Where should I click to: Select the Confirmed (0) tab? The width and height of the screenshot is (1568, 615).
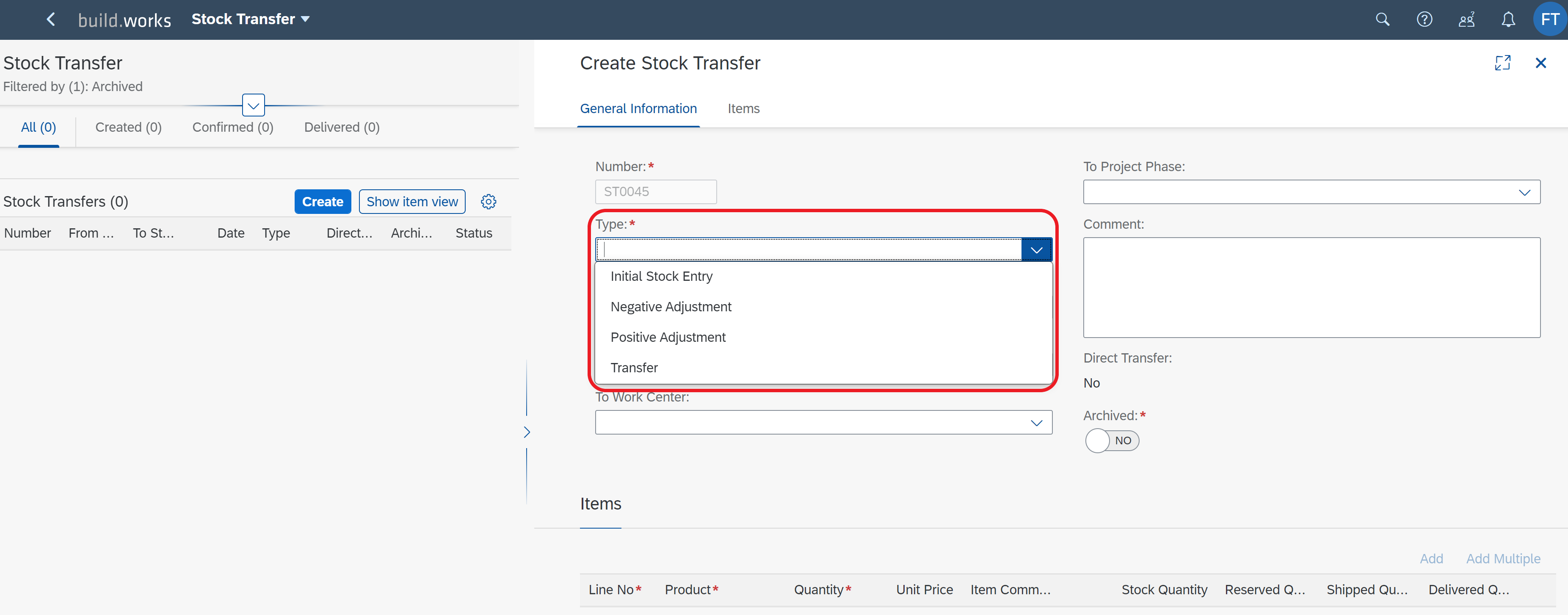(232, 127)
